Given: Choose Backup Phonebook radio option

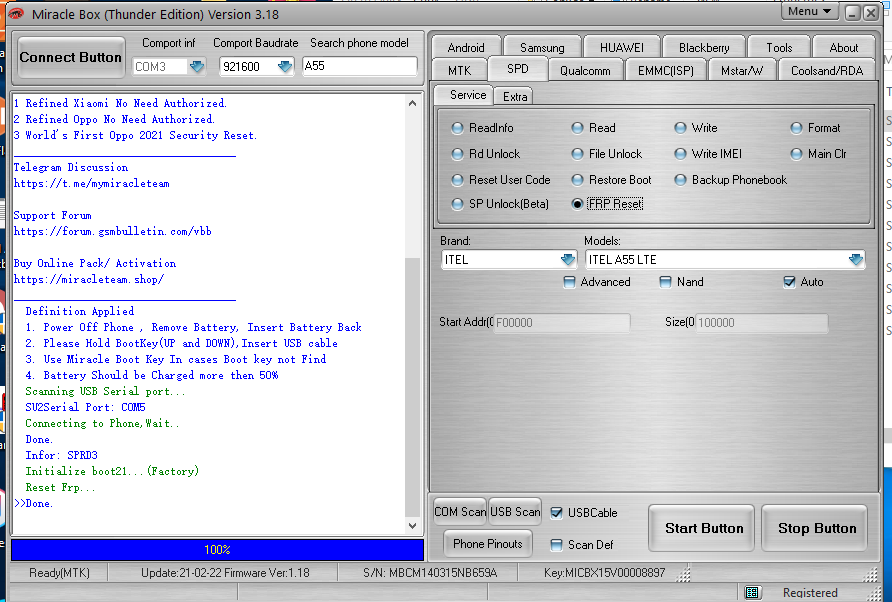Looking at the screenshot, I should coord(680,180).
